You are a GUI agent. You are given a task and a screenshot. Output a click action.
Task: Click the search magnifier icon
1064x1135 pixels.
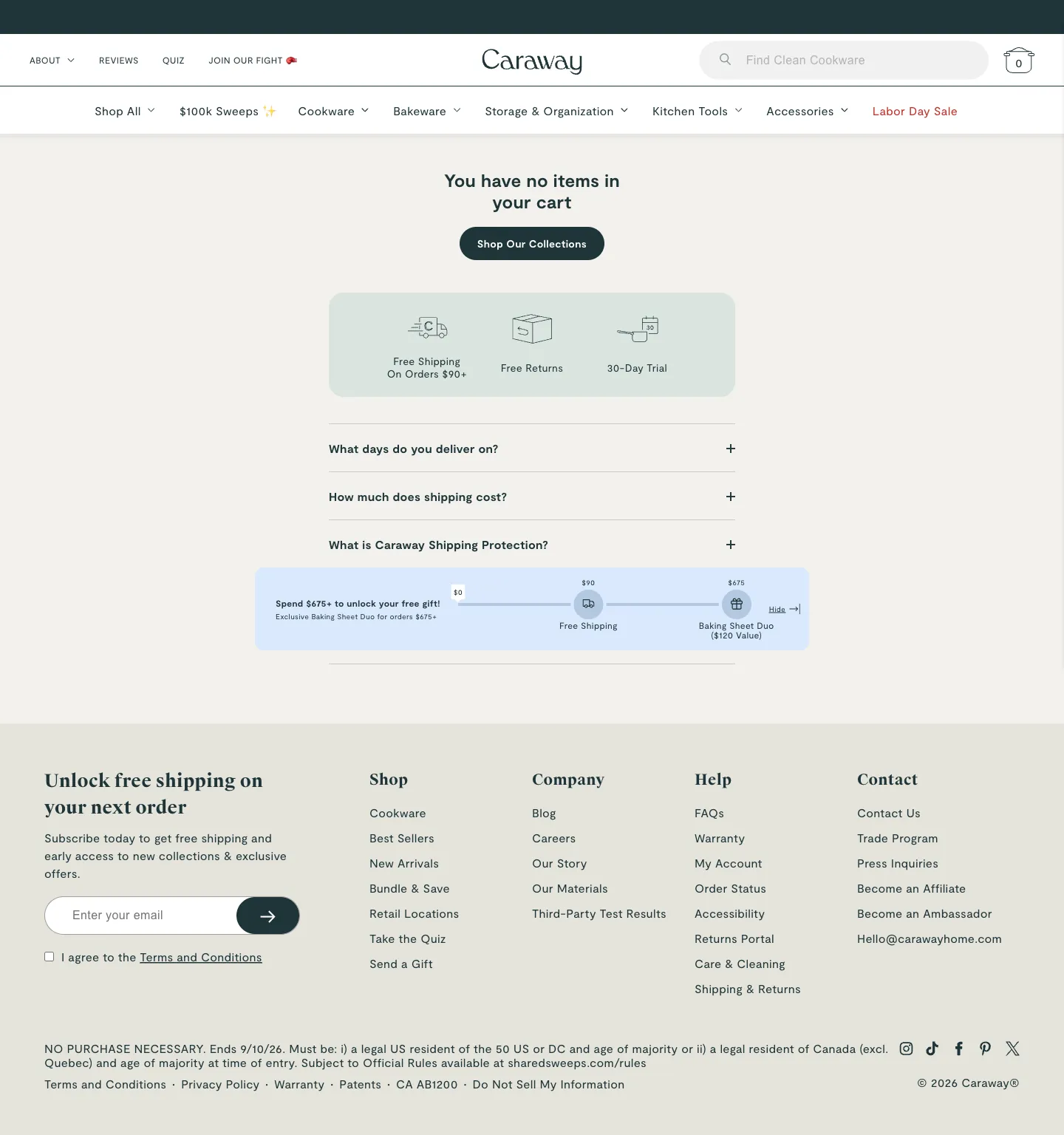pyautogui.click(x=726, y=59)
